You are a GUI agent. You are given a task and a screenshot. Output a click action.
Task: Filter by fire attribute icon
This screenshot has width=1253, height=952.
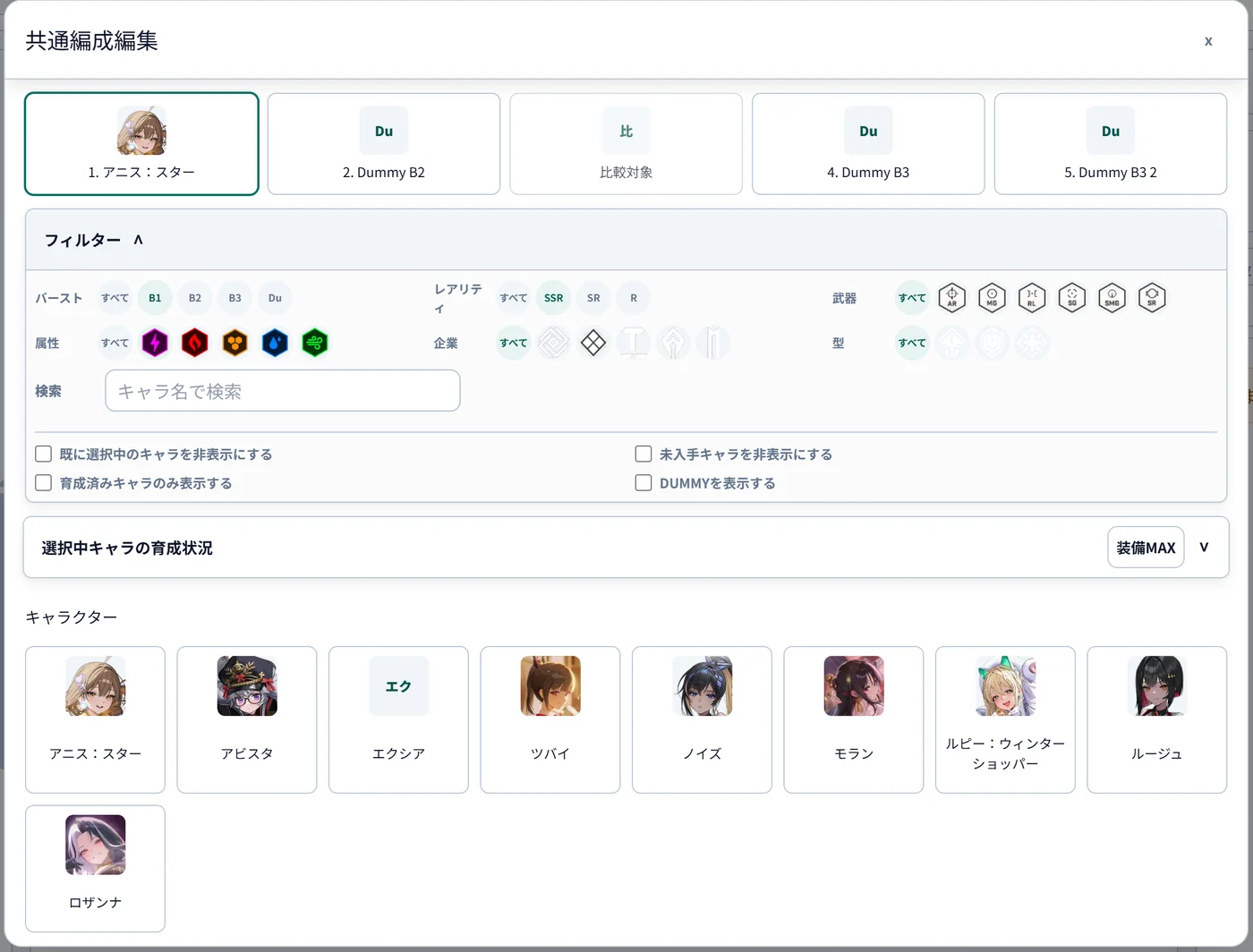(194, 343)
